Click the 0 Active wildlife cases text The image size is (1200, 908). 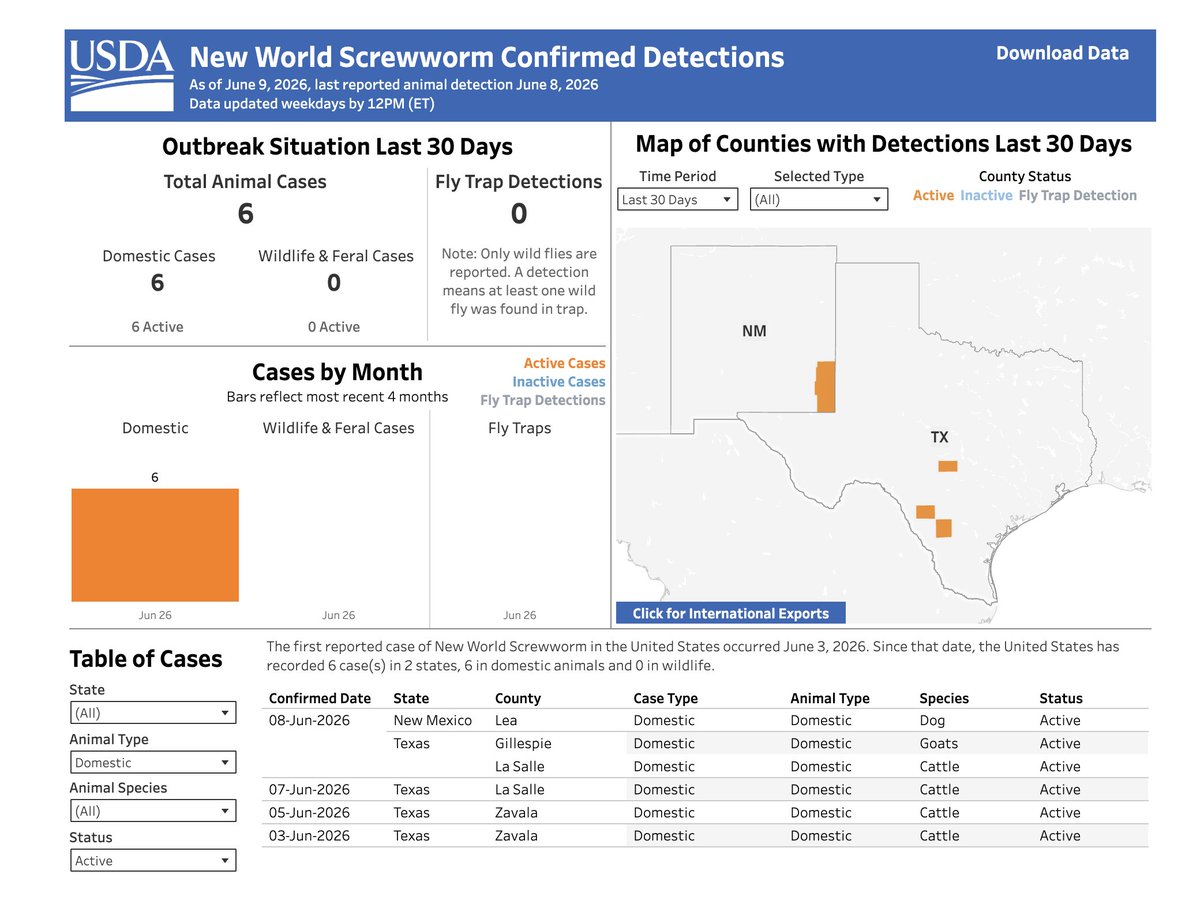point(334,327)
